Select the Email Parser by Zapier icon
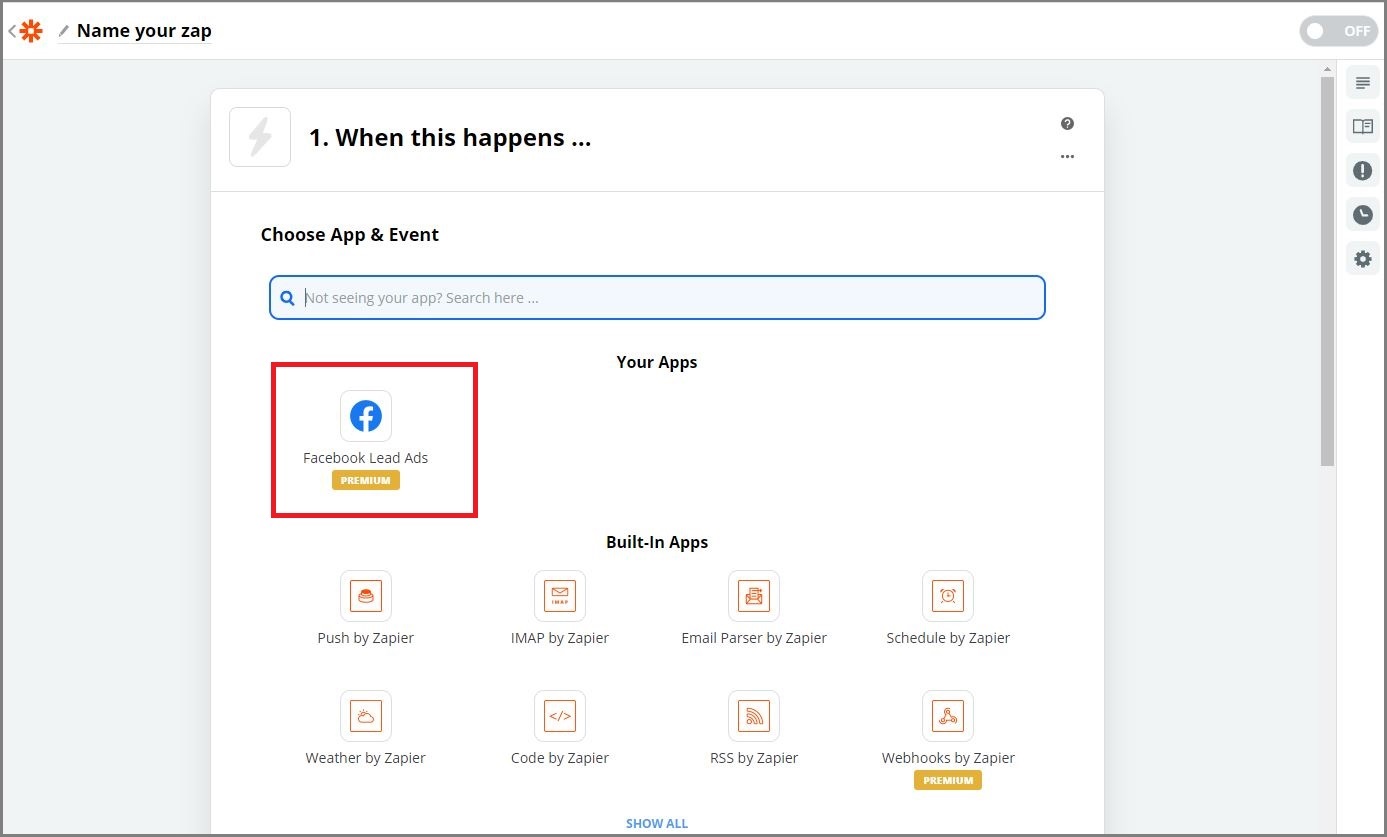 (754, 596)
